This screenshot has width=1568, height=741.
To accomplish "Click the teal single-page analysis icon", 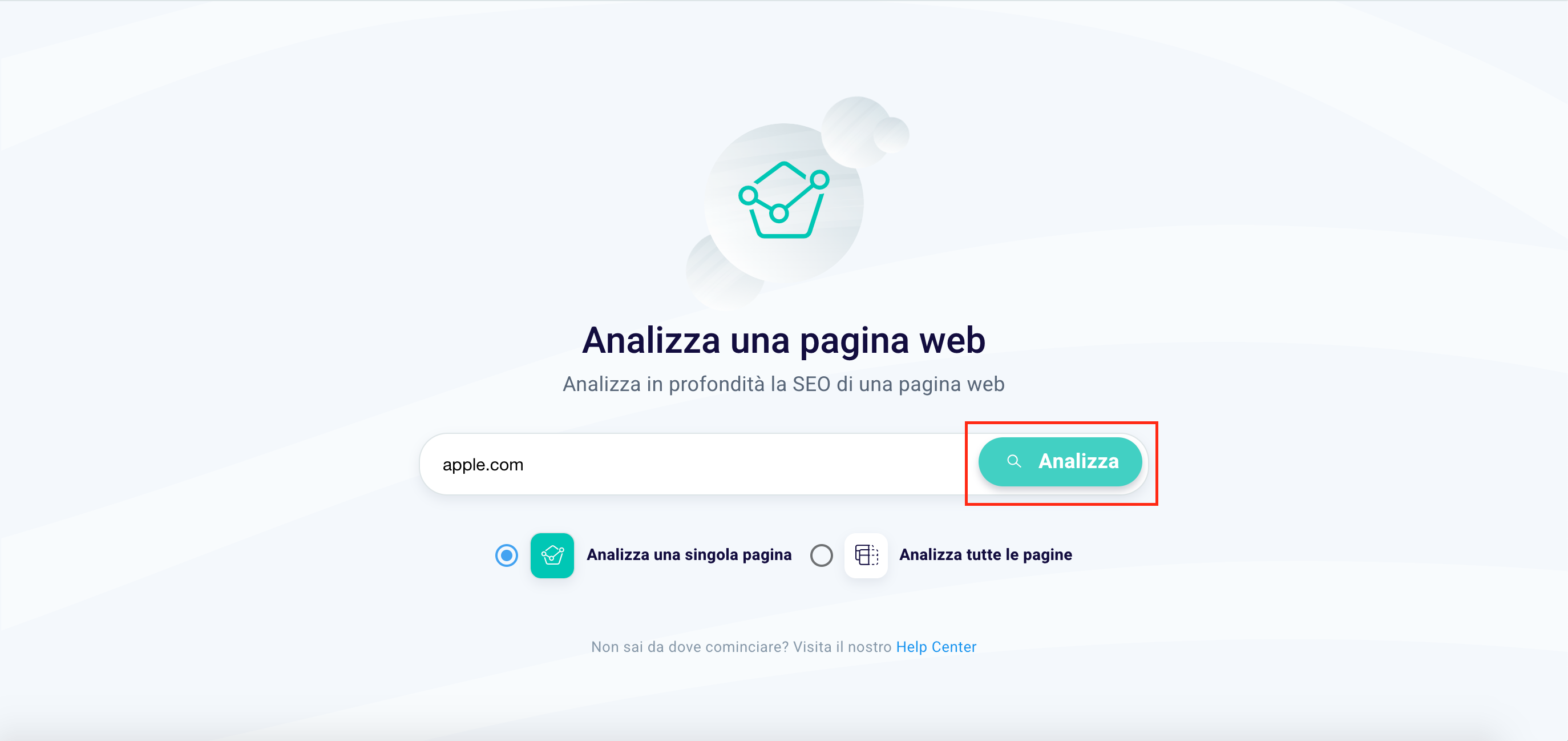I will pos(552,555).
